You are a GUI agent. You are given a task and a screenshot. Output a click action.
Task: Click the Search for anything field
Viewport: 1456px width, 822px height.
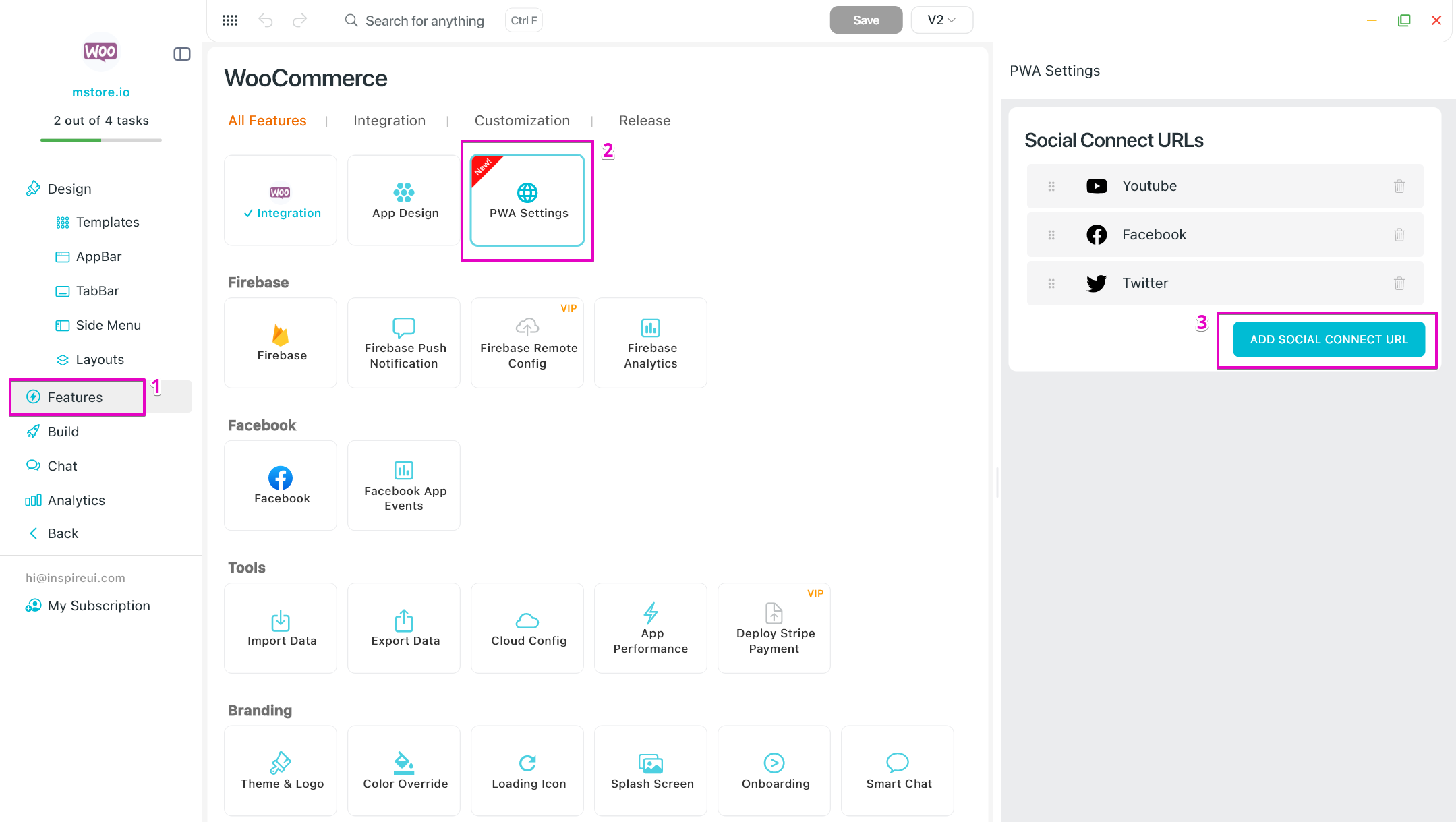coord(424,21)
